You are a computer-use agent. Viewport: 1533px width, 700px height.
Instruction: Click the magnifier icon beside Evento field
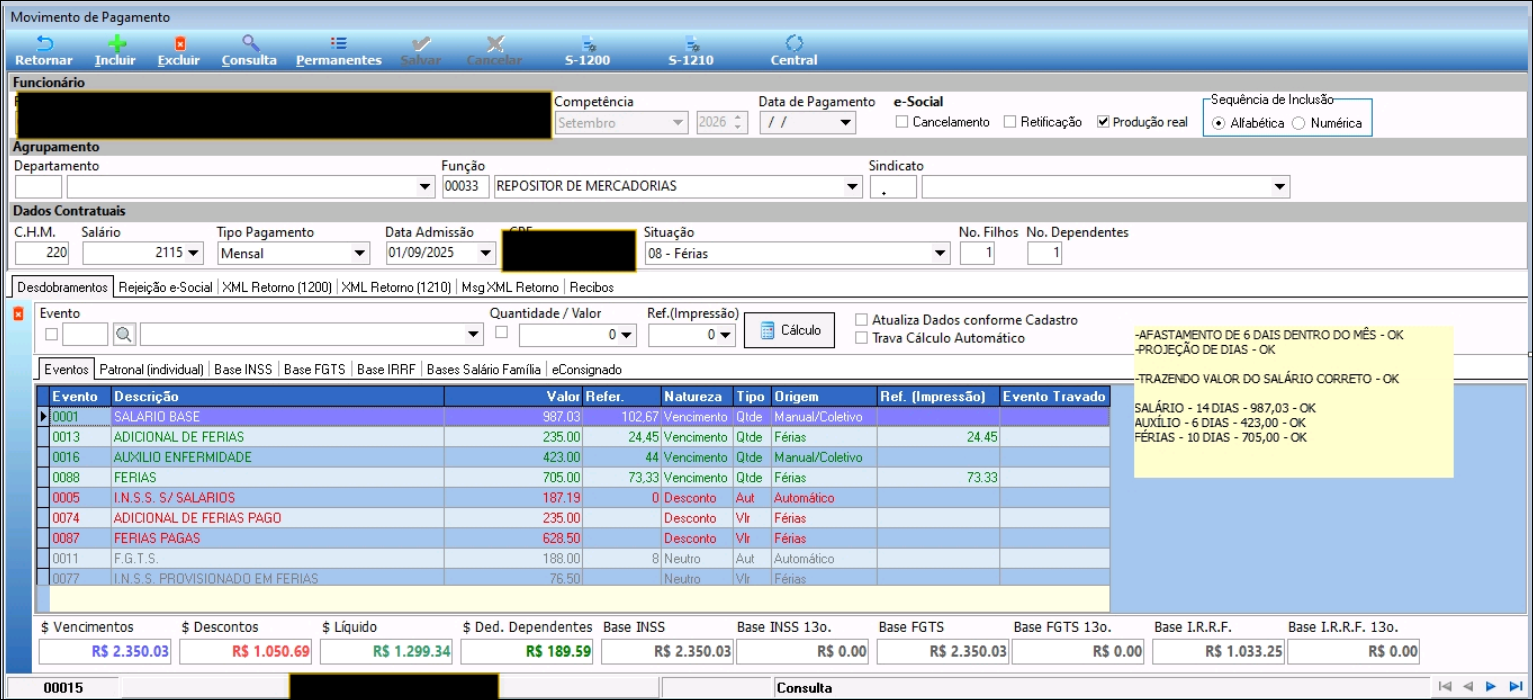(124, 334)
